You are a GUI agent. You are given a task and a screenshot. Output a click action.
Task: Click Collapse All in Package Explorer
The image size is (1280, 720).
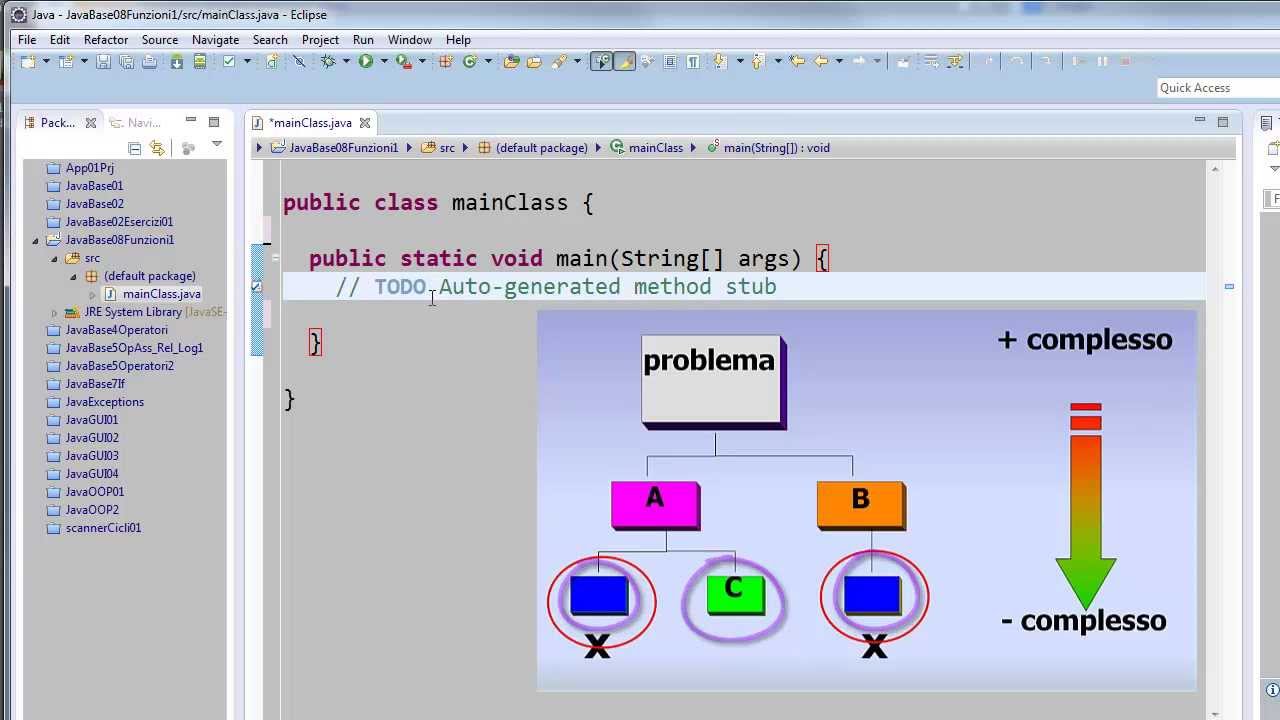coord(135,148)
